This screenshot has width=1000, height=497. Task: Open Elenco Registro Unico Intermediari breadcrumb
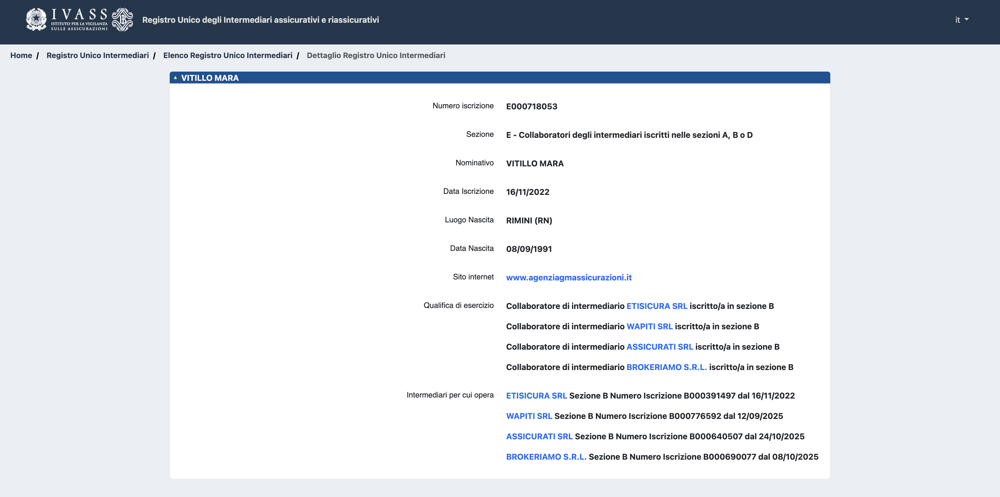point(228,56)
